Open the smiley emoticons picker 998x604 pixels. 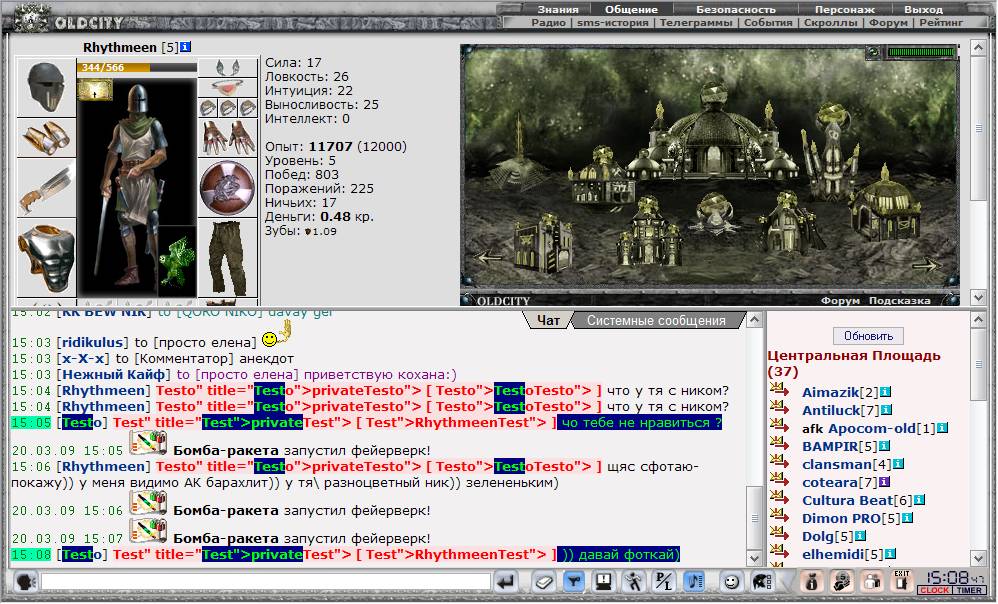[x=731, y=582]
